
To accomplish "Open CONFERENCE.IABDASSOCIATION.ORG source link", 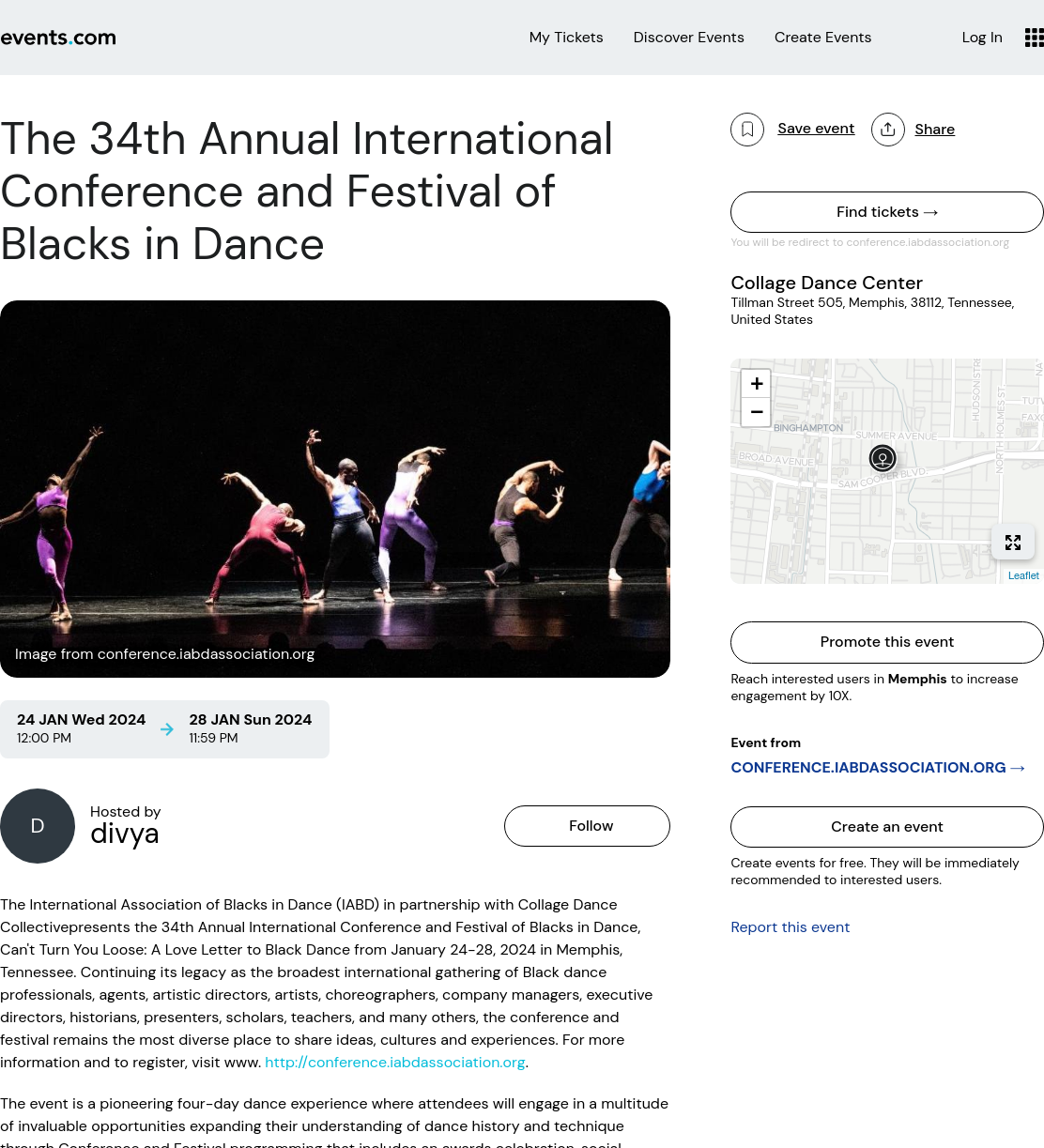I will (878, 768).
